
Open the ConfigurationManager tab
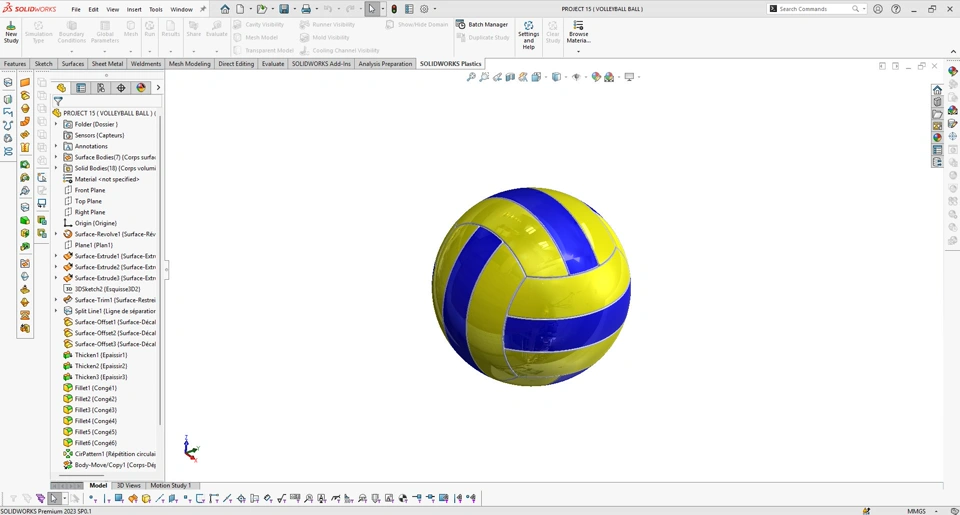[x=101, y=88]
